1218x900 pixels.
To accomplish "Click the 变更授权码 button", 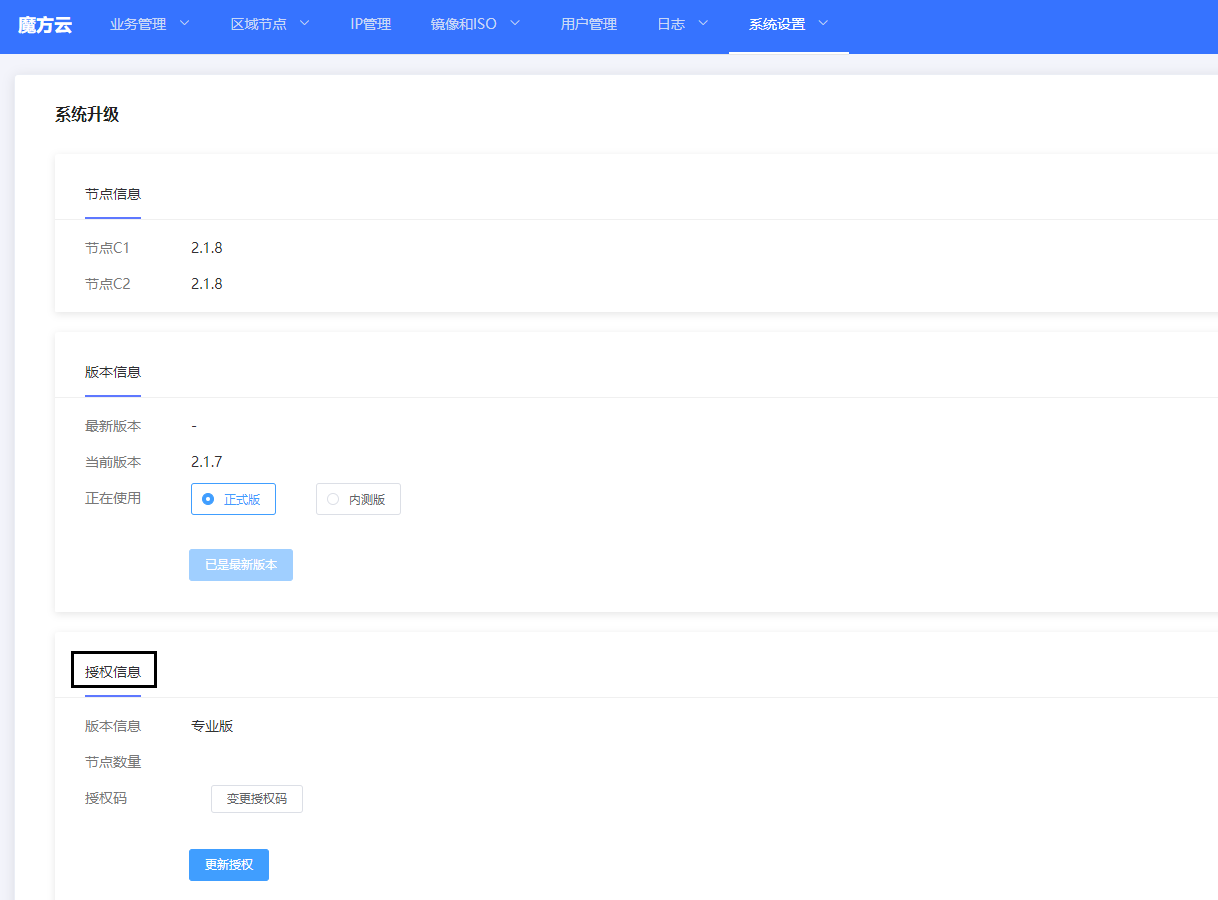I will [x=257, y=799].
